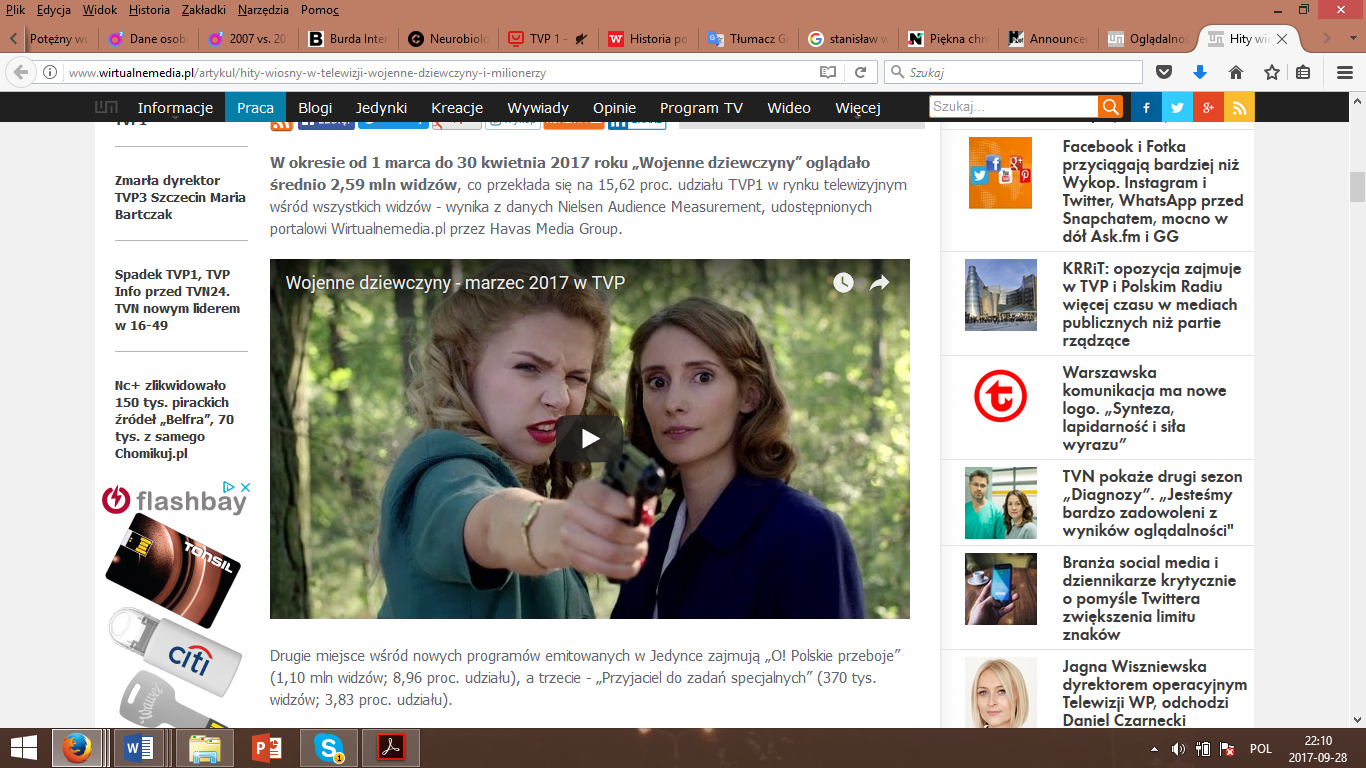Click the site Szukaj... search field
This screenshot has width=1366, height=768.
1013,107
